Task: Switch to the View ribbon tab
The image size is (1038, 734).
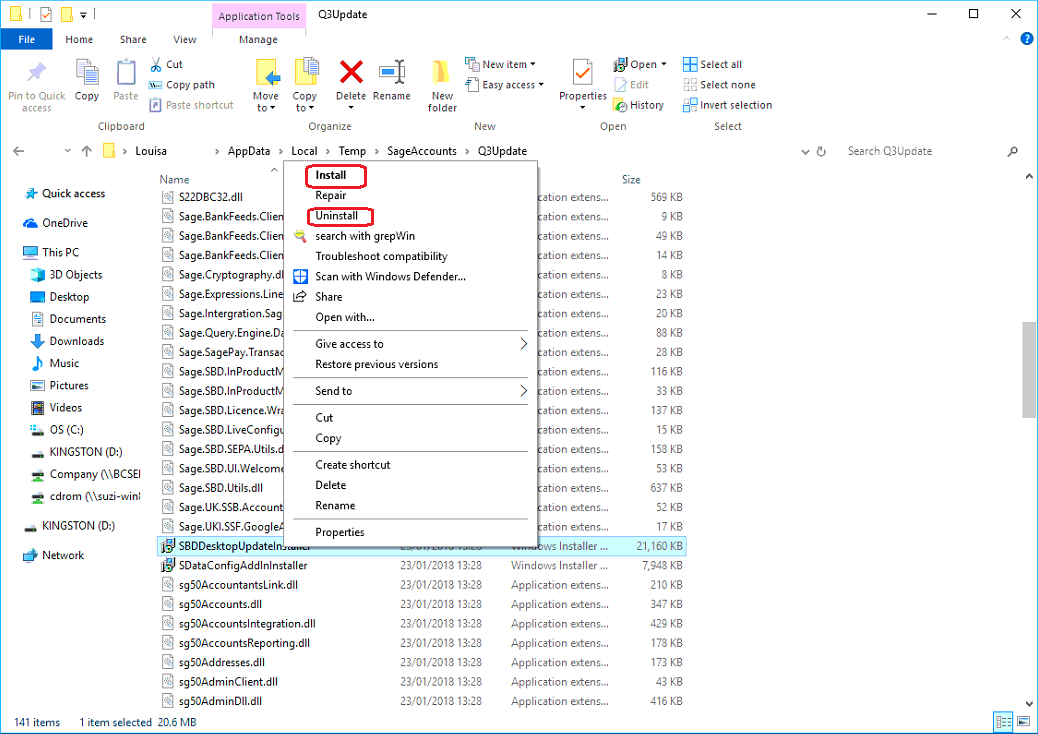Action: (185, 40)
